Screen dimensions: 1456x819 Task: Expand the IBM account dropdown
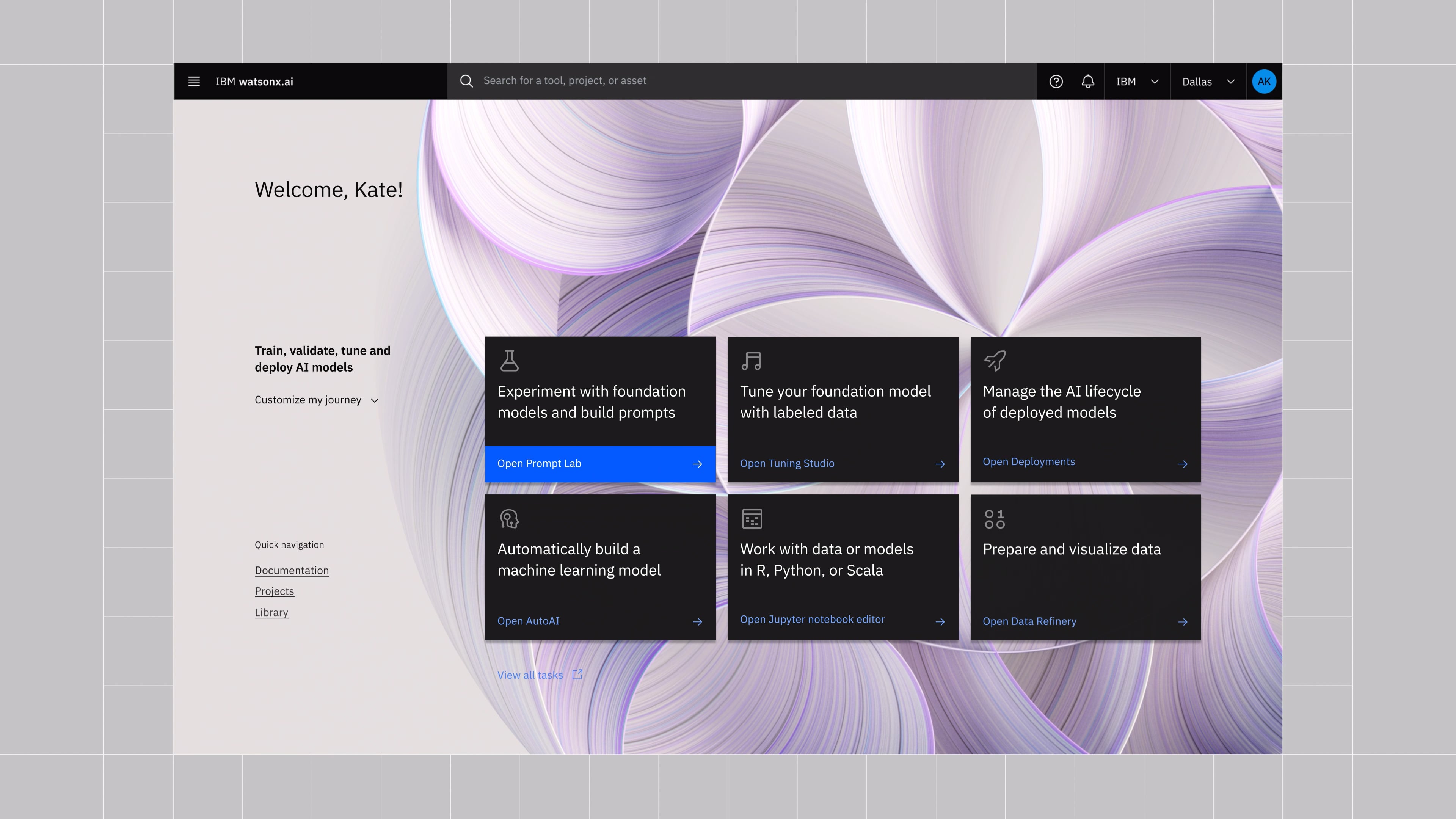click(x=1137, y=82)
